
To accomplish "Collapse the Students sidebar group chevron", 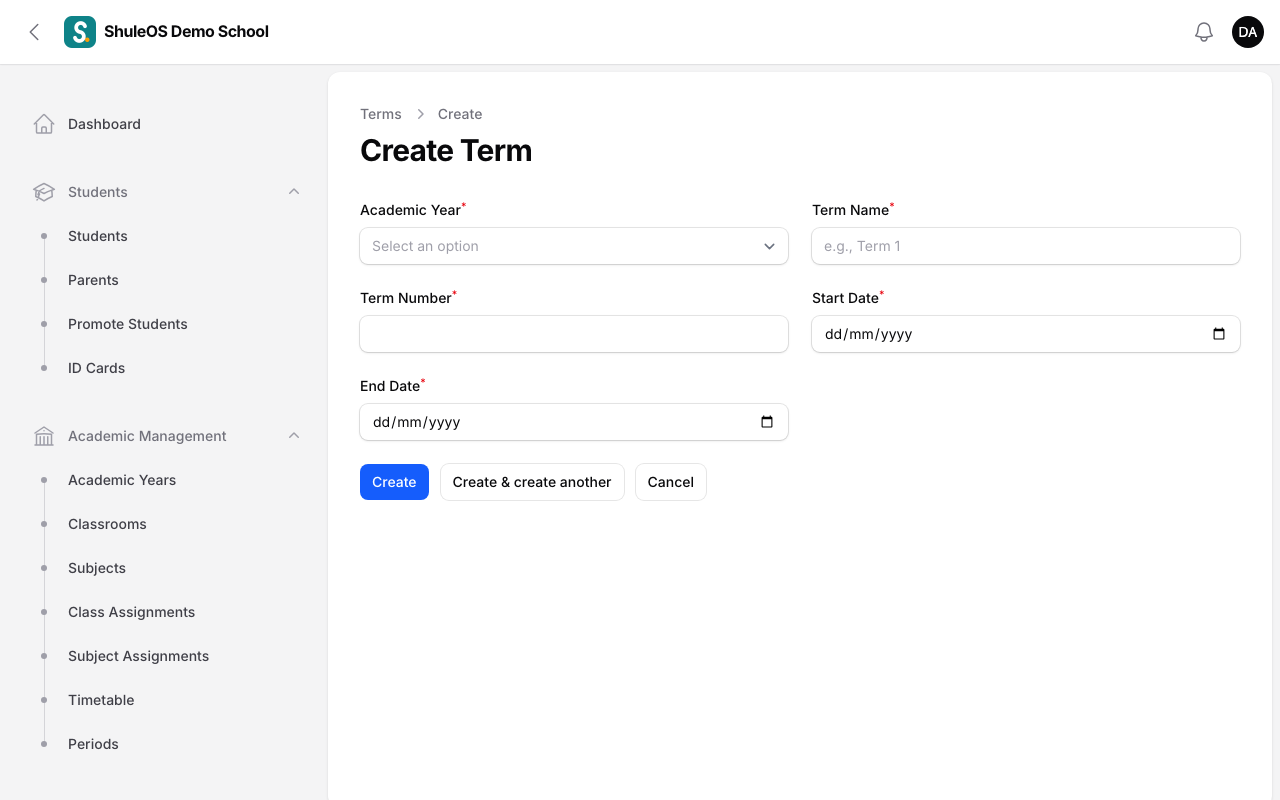I will [294, 192].
